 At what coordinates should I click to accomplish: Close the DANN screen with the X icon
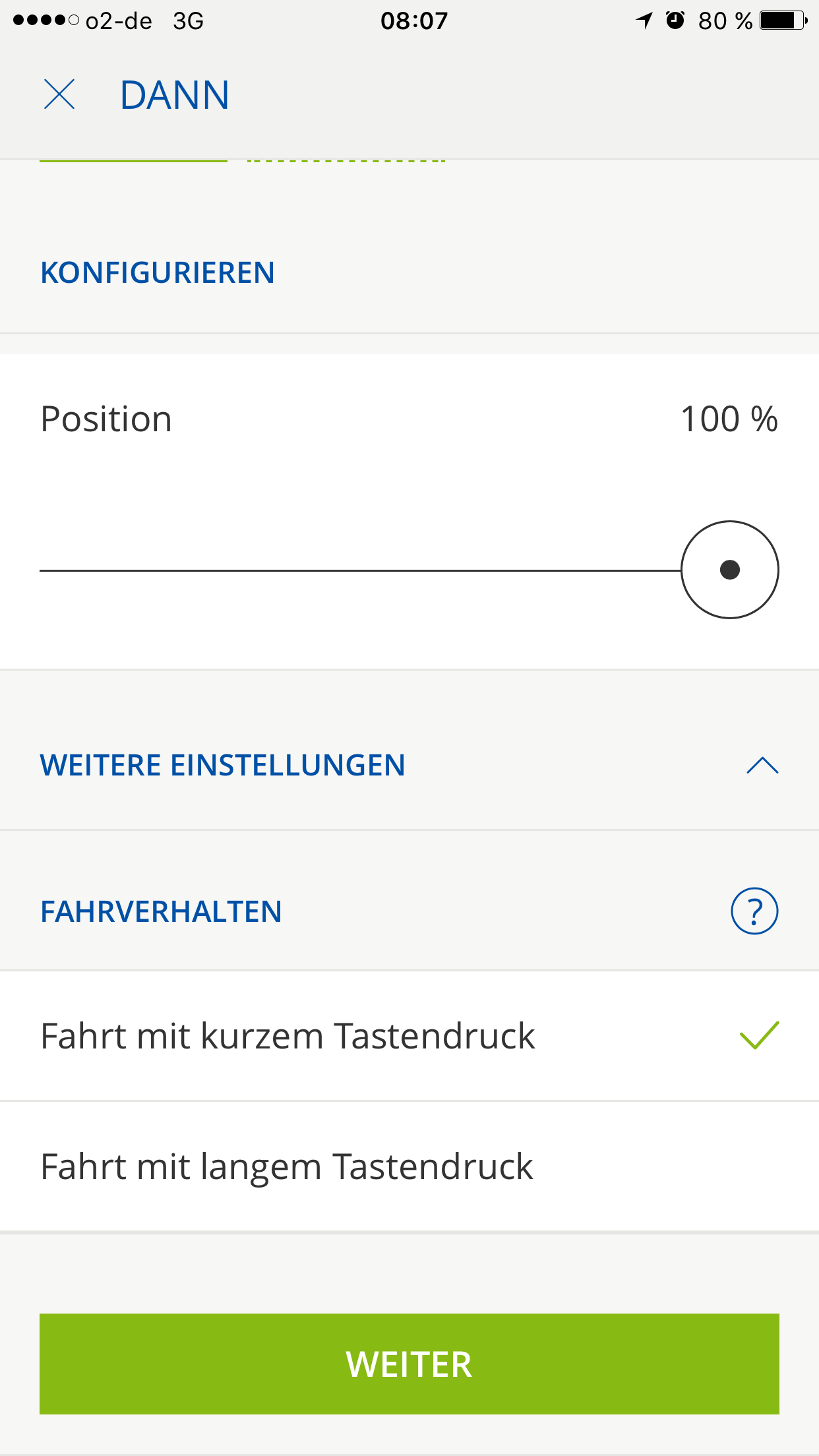[x=59, y=94]
